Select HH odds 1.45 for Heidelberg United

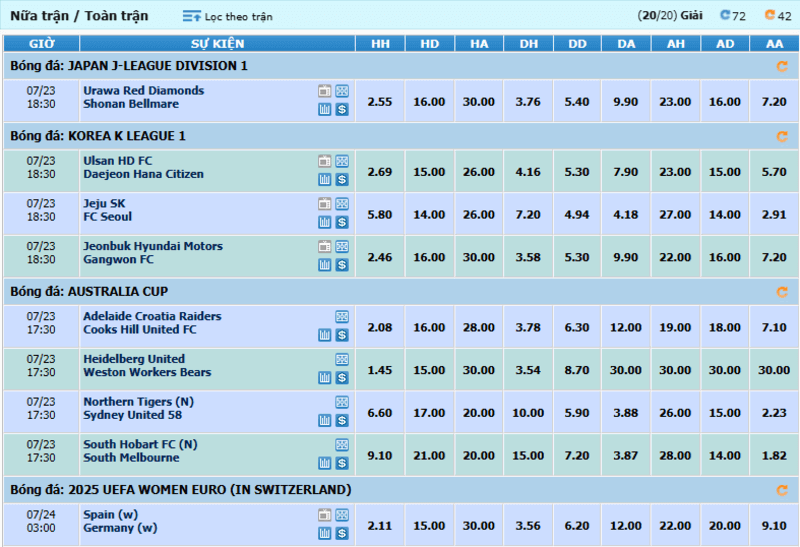(380, 370)
